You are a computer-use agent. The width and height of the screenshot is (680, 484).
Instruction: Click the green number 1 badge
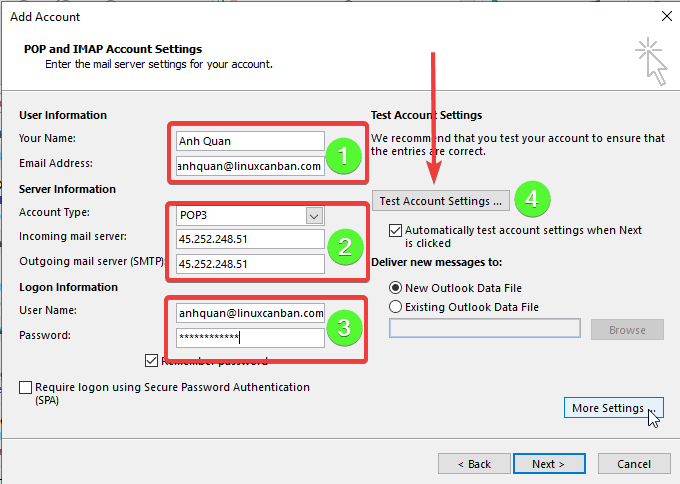tap(345, 155)
